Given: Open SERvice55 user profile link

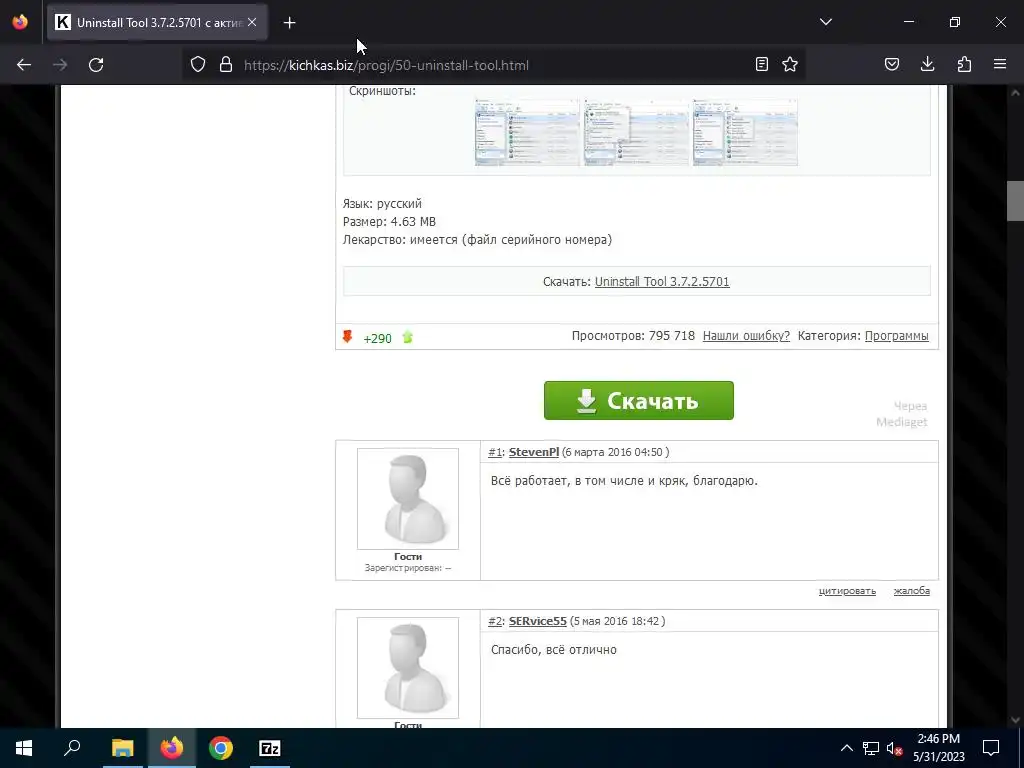Looking at the screenshot, I should click(537, 621).
